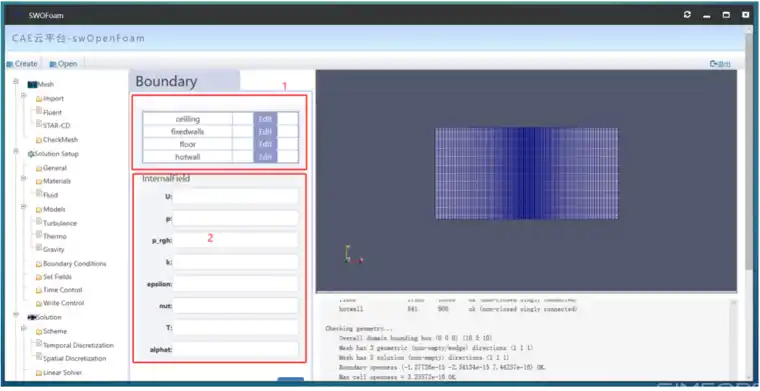Click the refresh icon in title bar
This screenshot has width=760, height=391.
[x=687, y=15]
